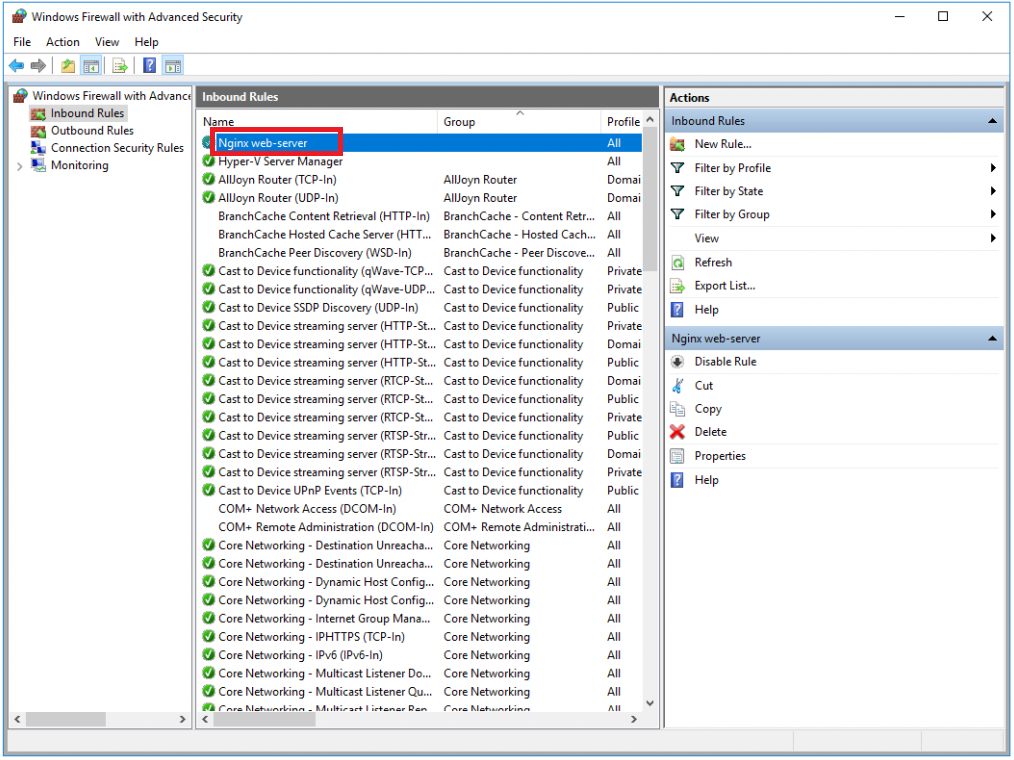Click the Cut scissors icon
The height and width of the screenshot is (760, 1014).
coord(677,386)
